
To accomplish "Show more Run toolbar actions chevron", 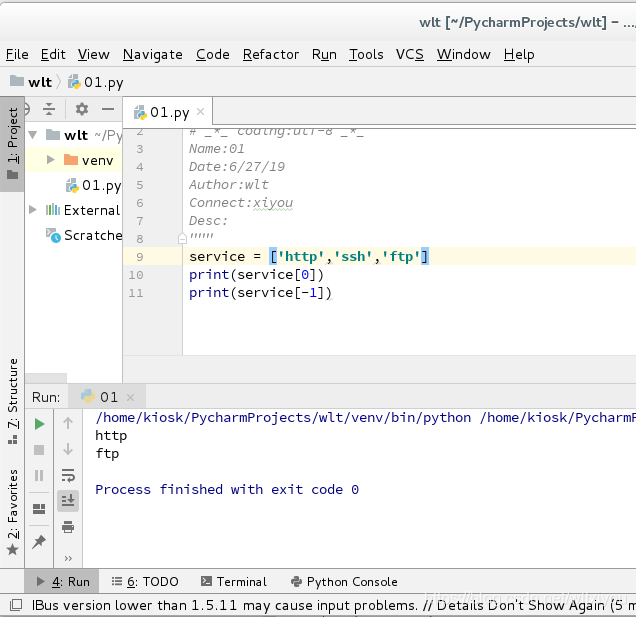I will click(x=68, y=559).
